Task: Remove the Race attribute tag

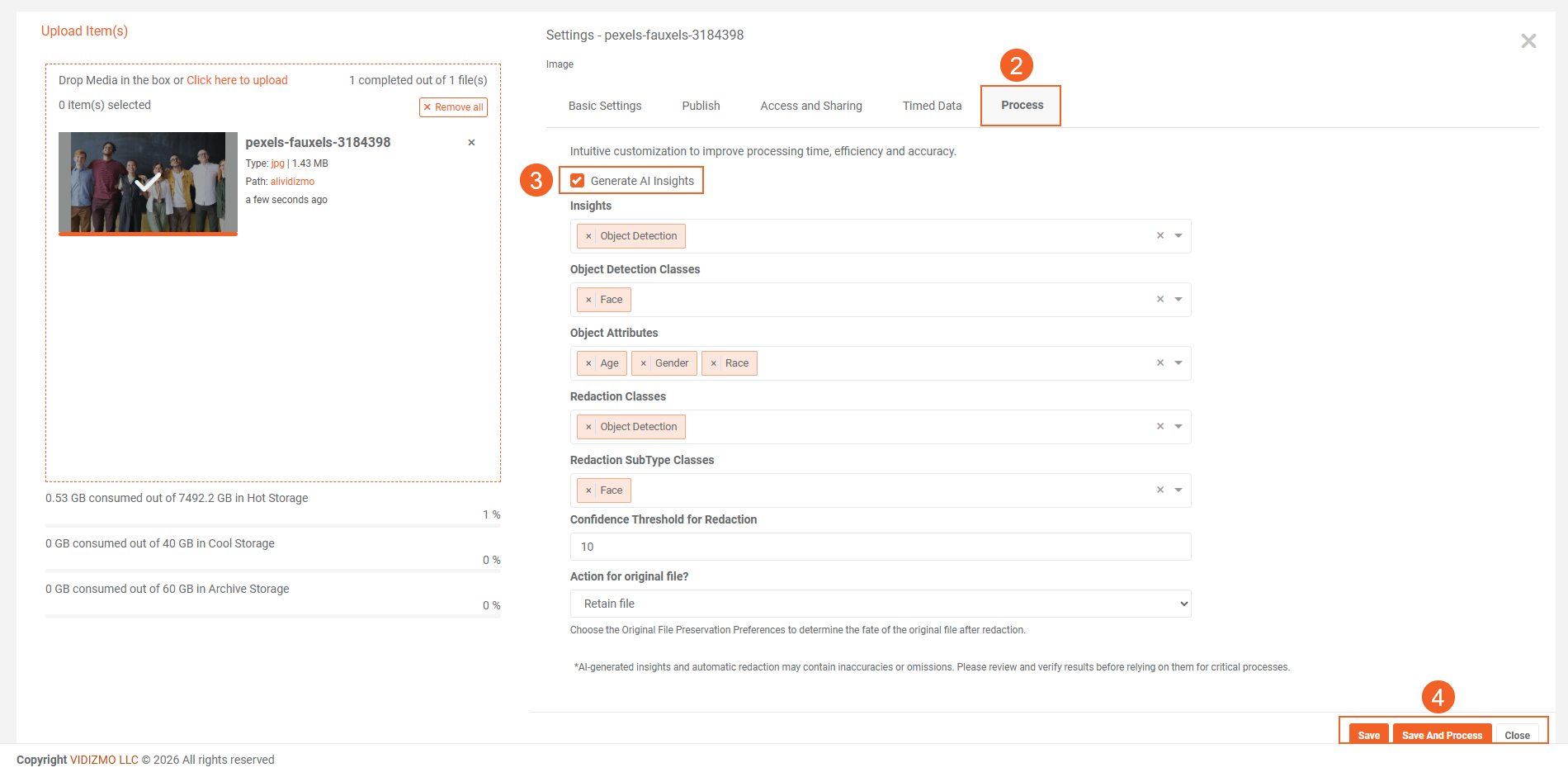Action: pos(714,363)
